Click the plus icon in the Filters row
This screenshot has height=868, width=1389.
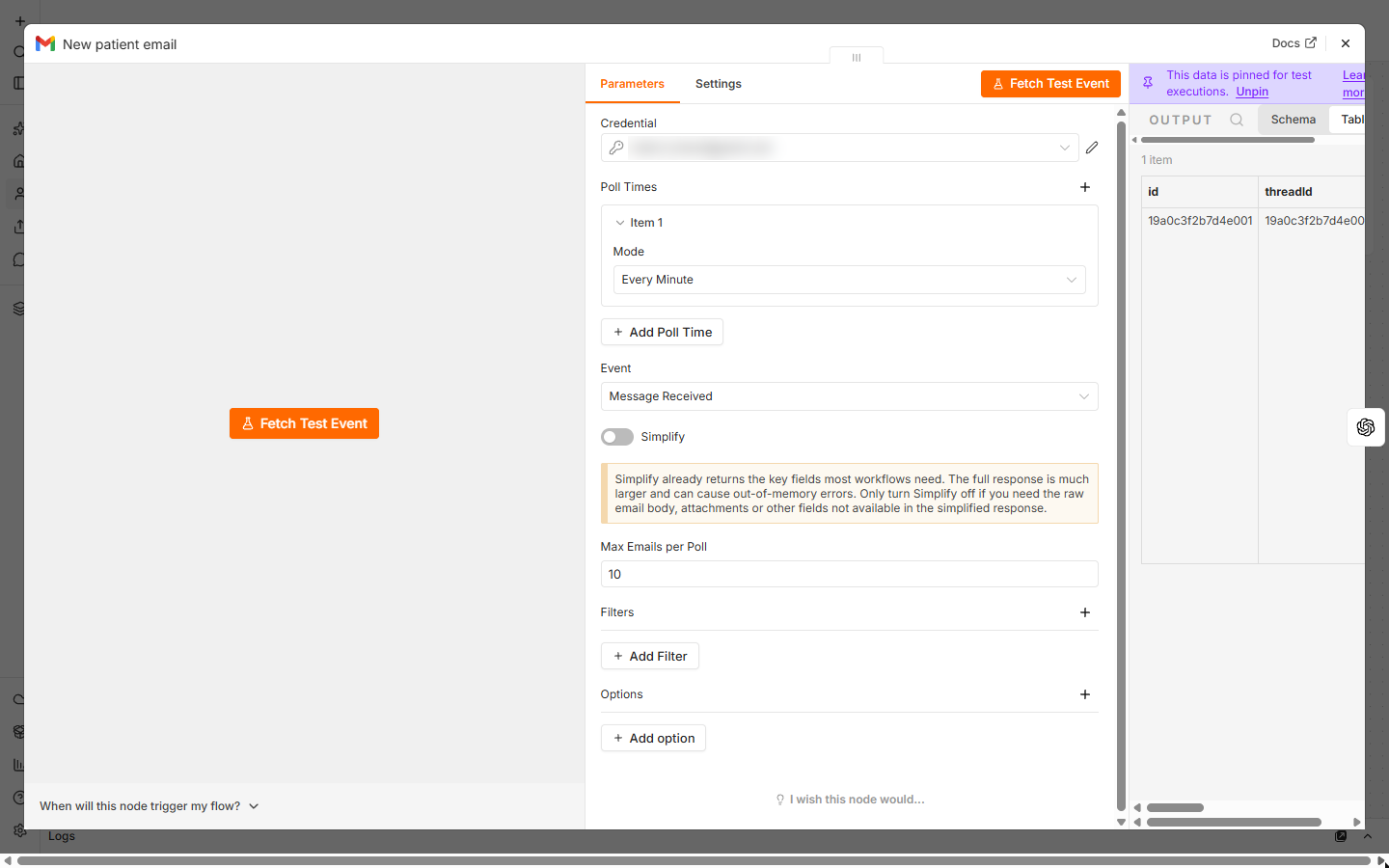click(x=1085, y=612)
